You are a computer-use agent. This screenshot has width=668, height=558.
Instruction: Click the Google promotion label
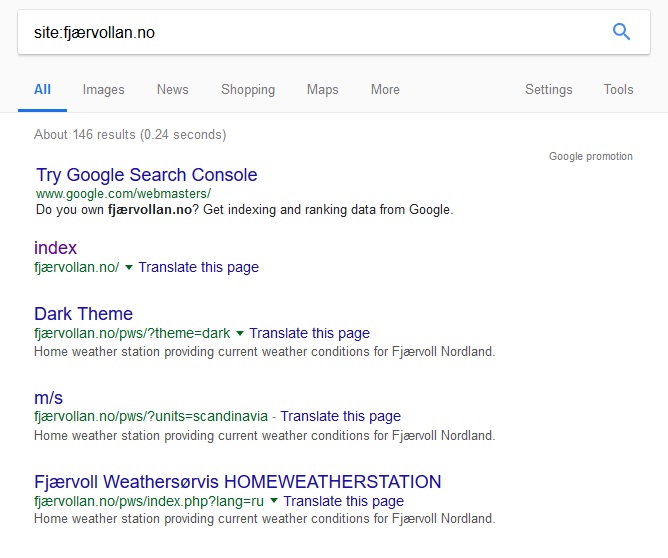590,156
